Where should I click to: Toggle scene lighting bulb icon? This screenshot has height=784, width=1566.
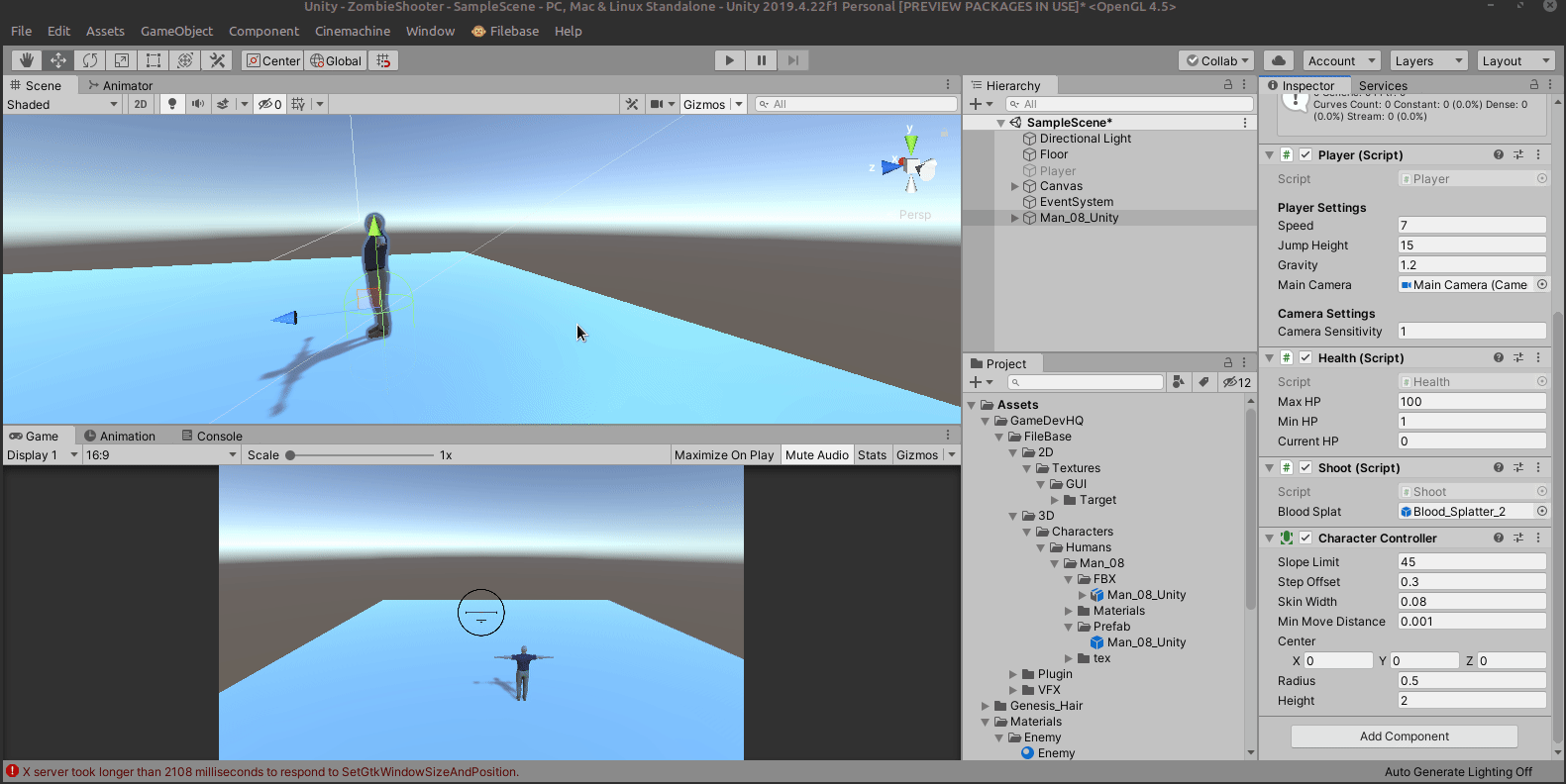[172, 104]
